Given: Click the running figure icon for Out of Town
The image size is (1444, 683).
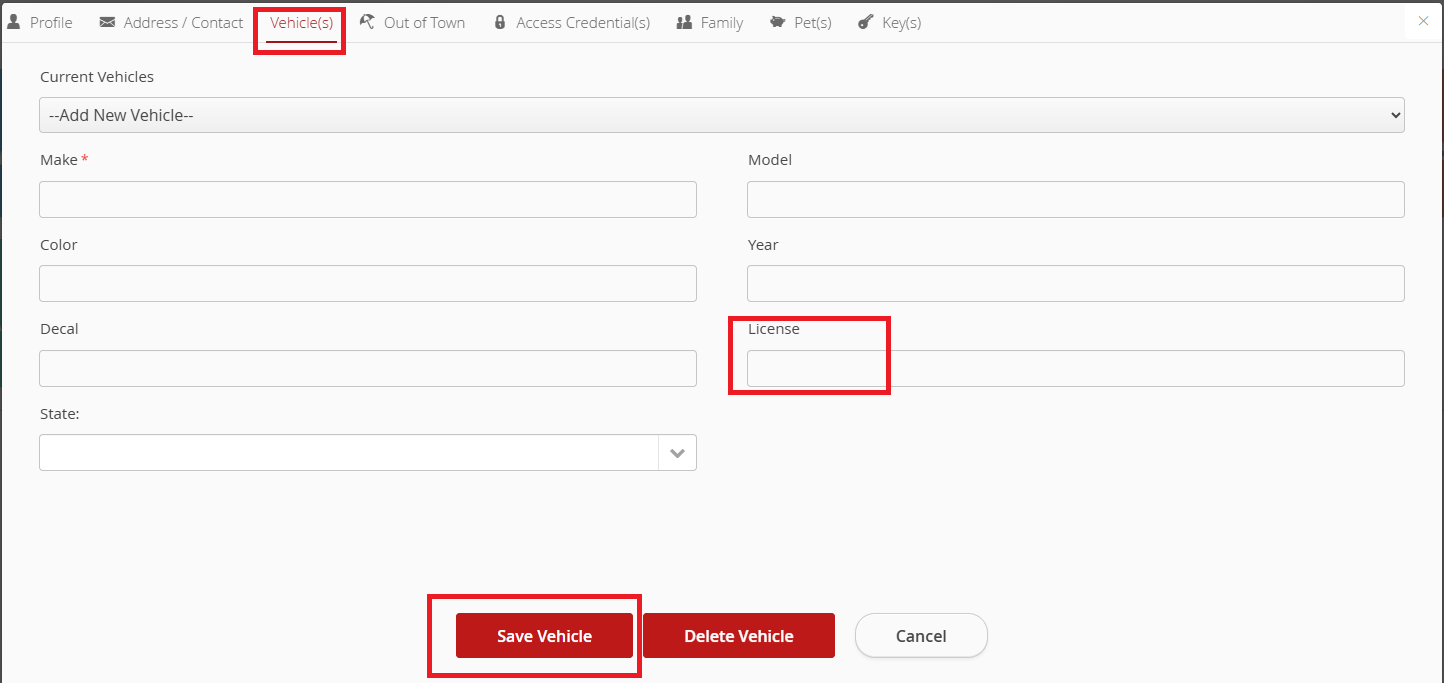Looking at the screenshot, I should [x=367, y=21].
